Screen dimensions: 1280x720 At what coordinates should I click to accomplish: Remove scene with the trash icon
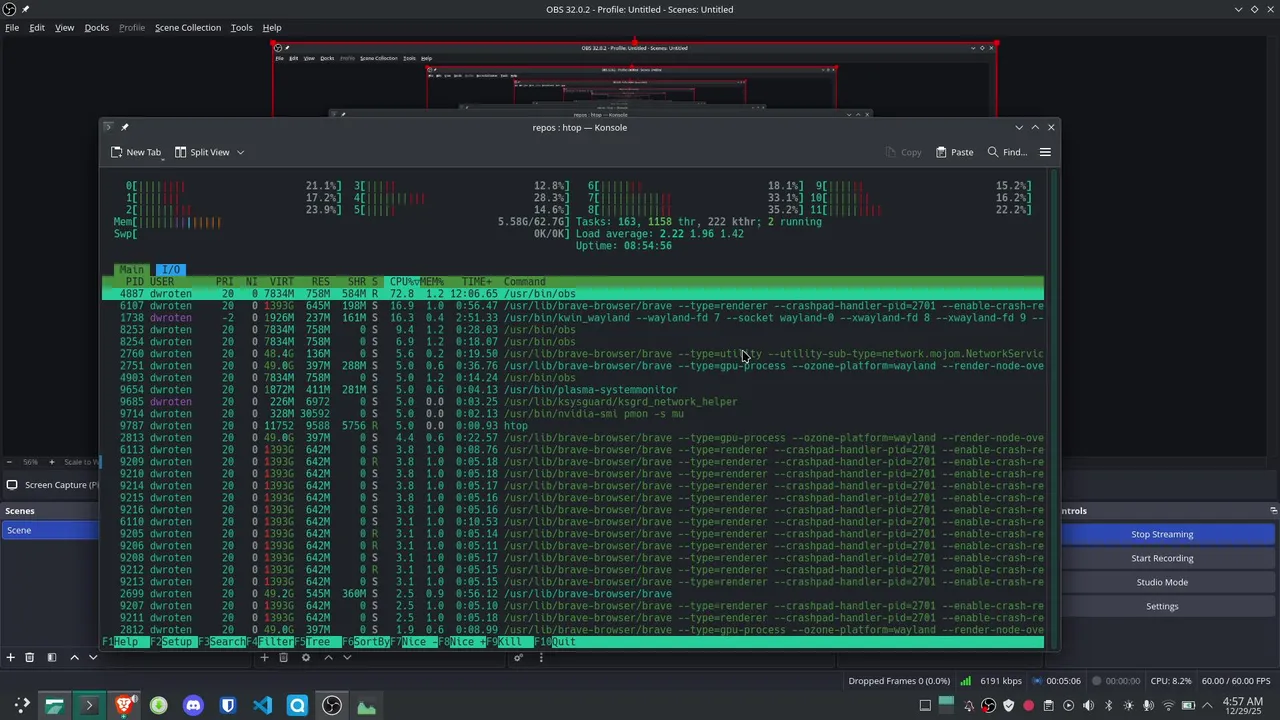tap(29, 657)
